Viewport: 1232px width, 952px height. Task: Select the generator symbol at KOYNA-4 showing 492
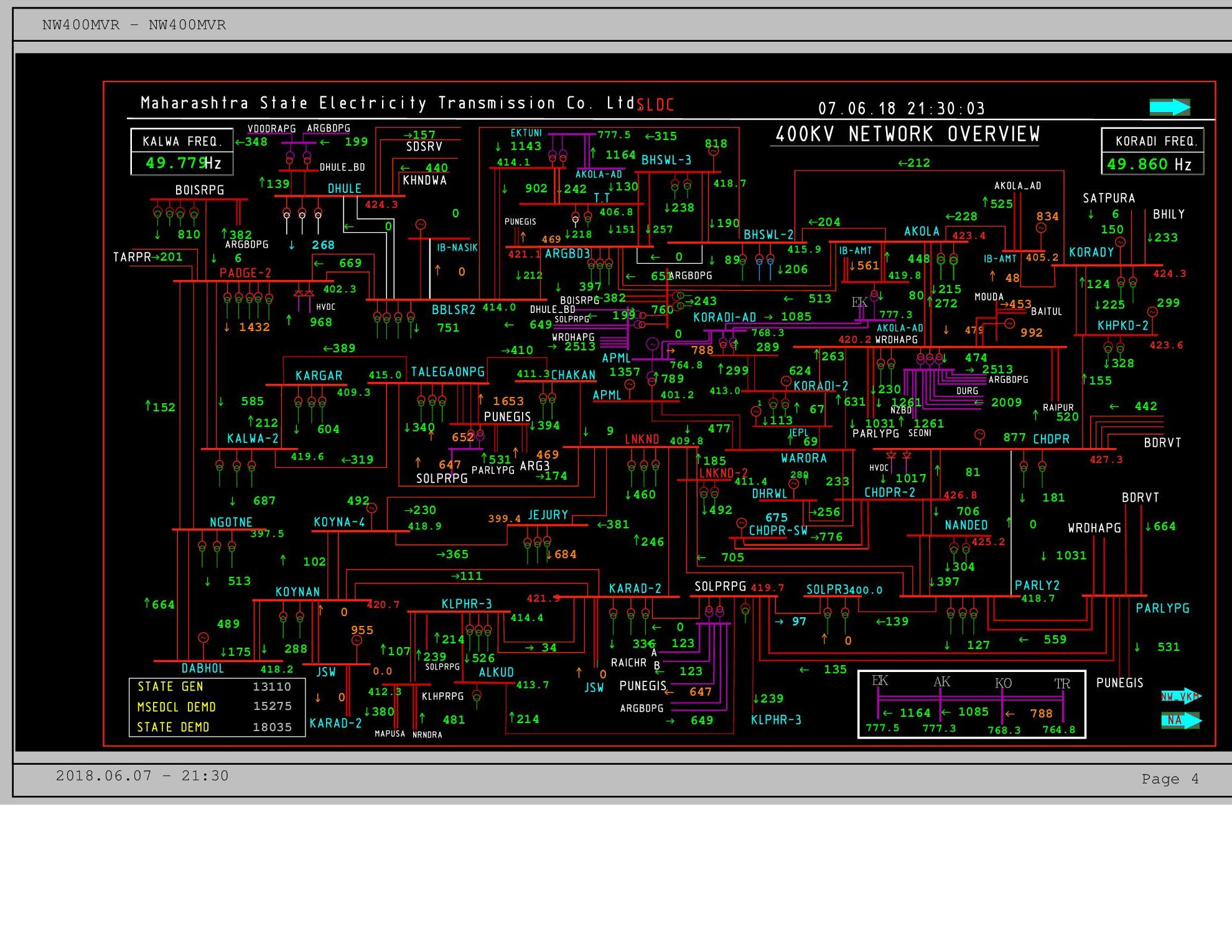tap(372, 508)
